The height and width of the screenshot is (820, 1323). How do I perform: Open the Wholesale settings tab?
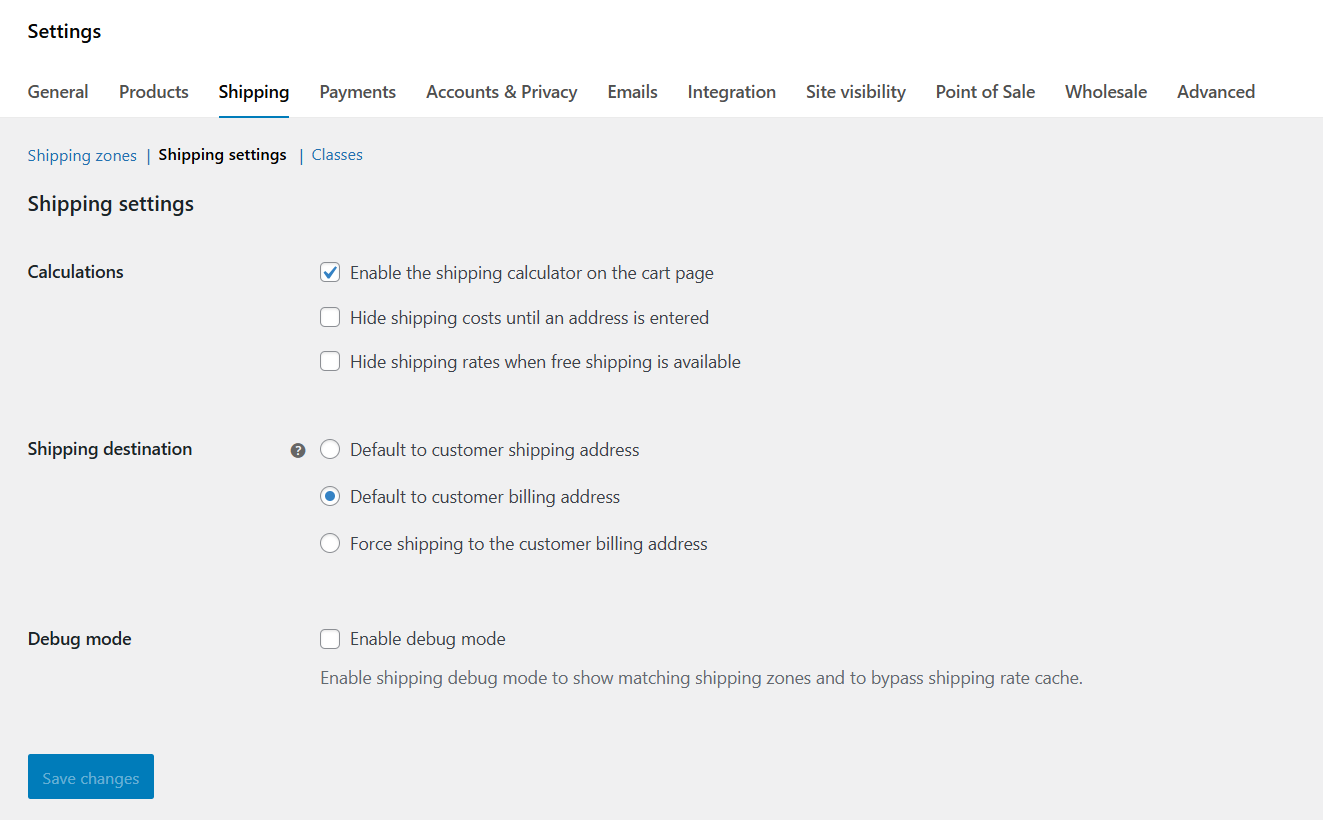tap(1105, 91)
